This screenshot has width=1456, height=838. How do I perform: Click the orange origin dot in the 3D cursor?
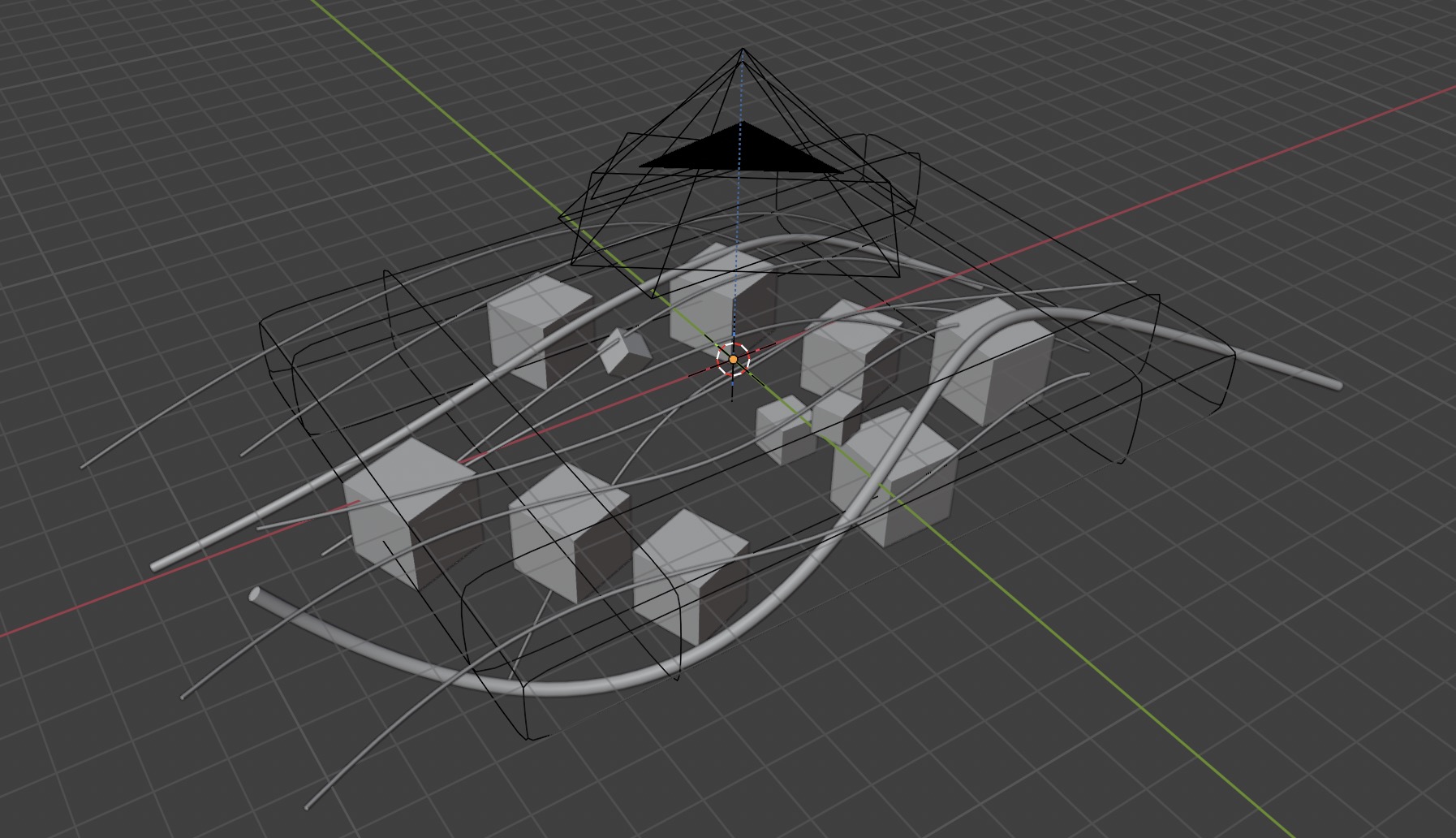(733, 359)
